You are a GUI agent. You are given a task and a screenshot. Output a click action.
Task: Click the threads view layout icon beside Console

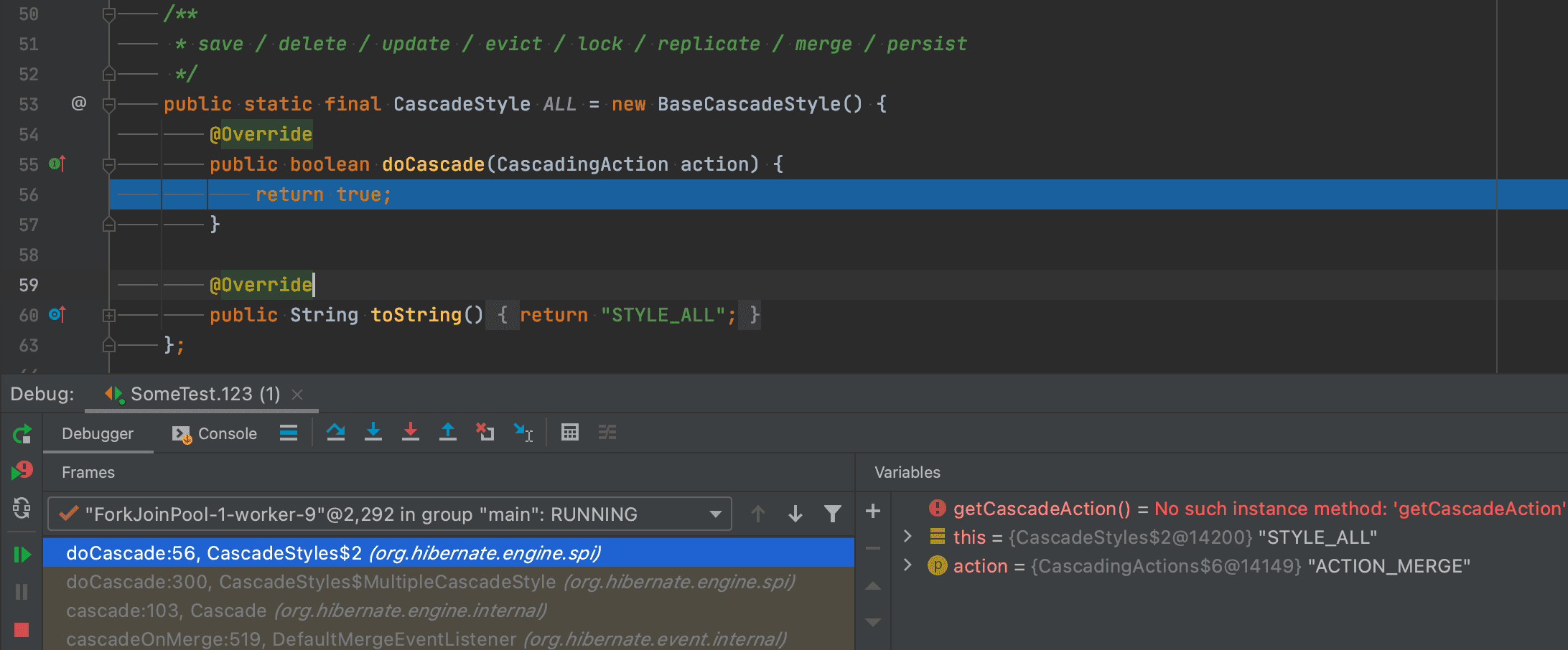point(289,433)
